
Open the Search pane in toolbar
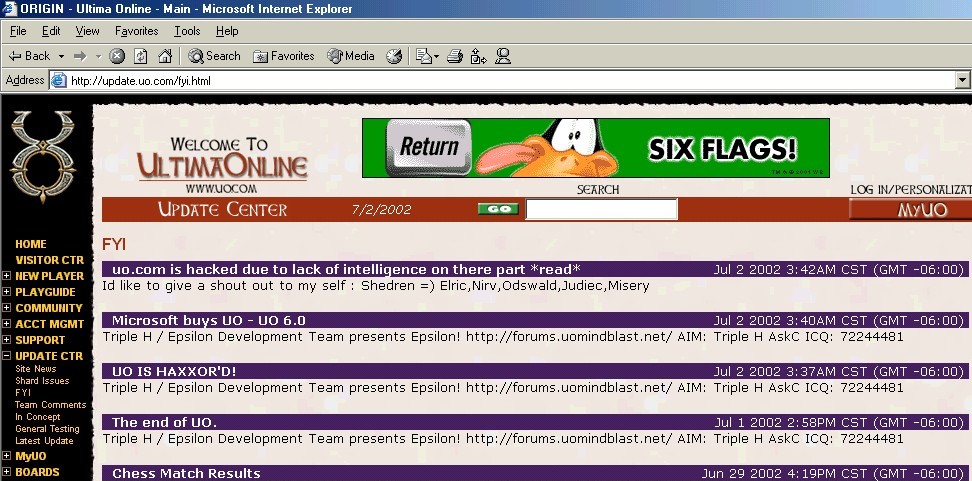(x=214, y=56)
